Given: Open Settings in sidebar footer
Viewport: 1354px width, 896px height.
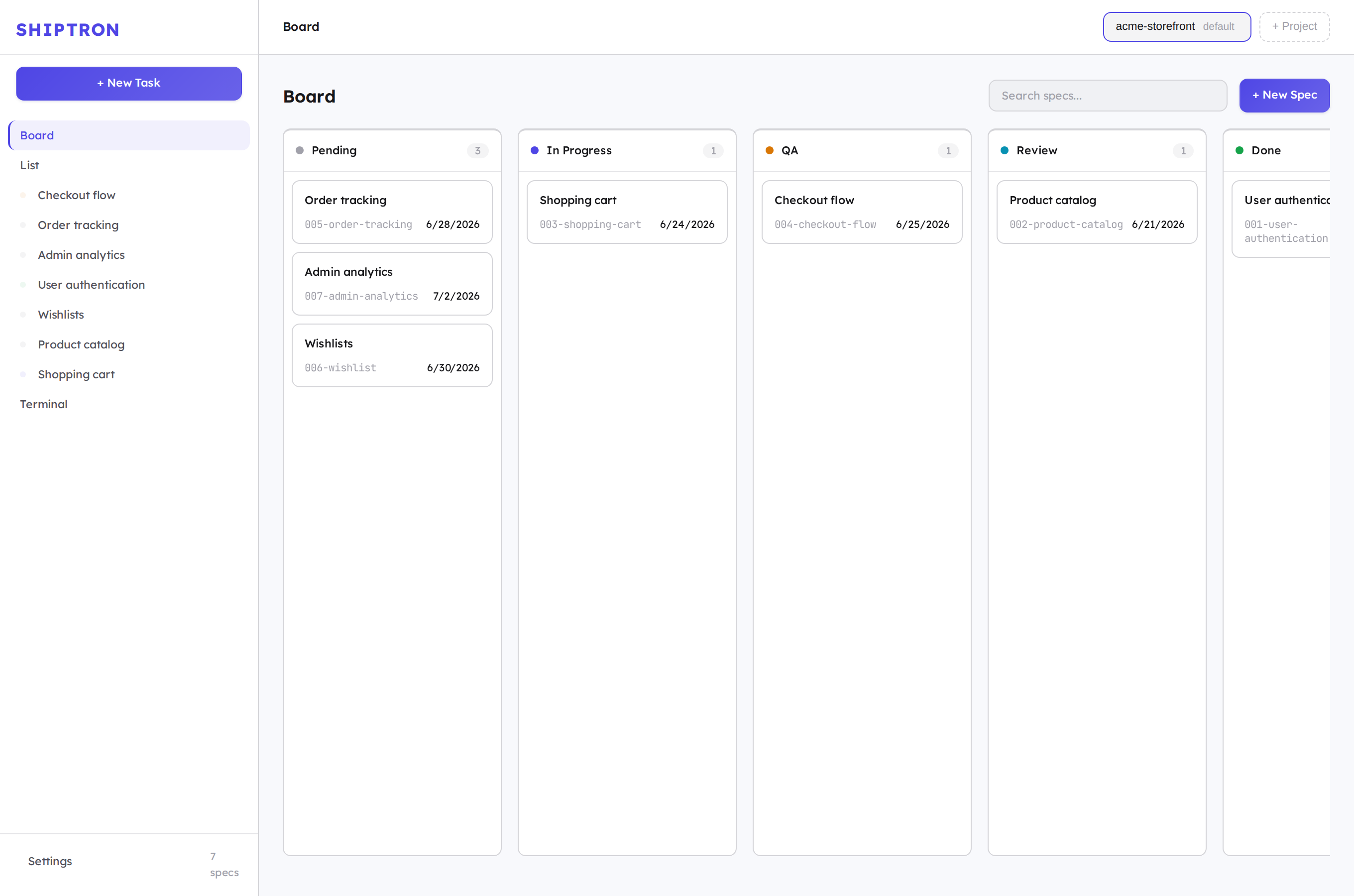Looking at the screenshot, I should tap(50, 861).
